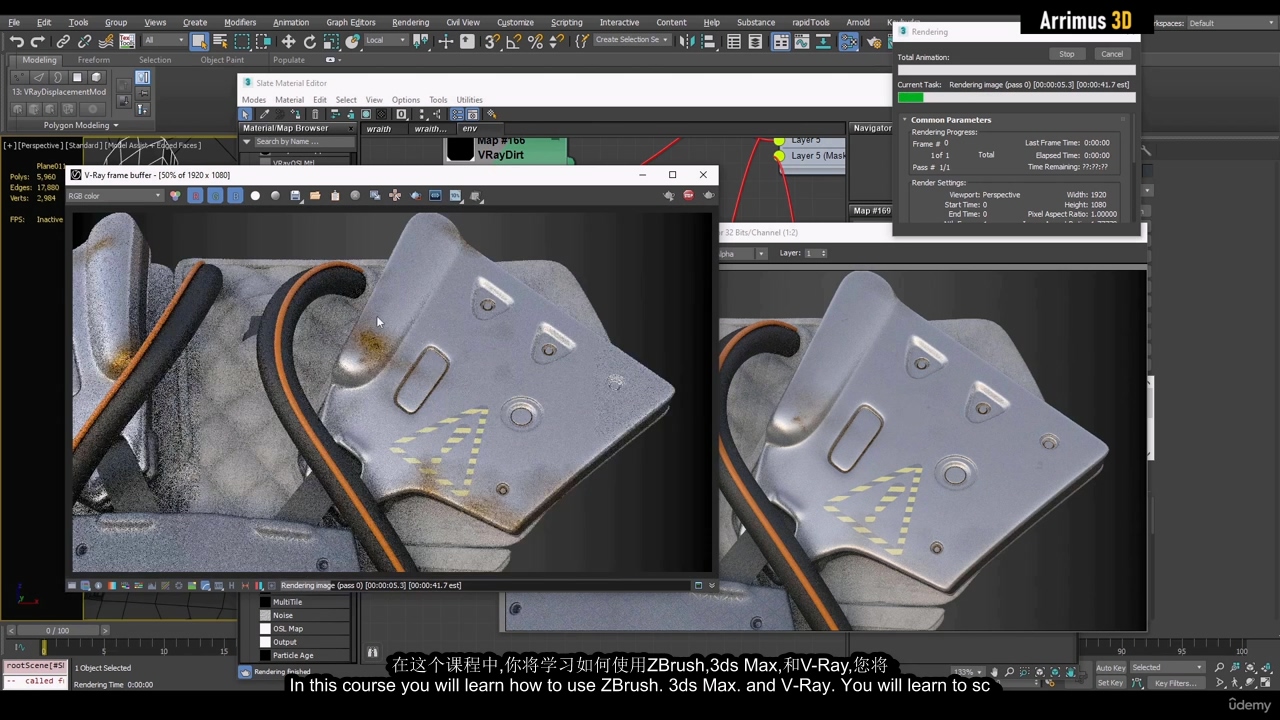
Task: Click Search by Name field in browser
Action: tap(303, 142)
